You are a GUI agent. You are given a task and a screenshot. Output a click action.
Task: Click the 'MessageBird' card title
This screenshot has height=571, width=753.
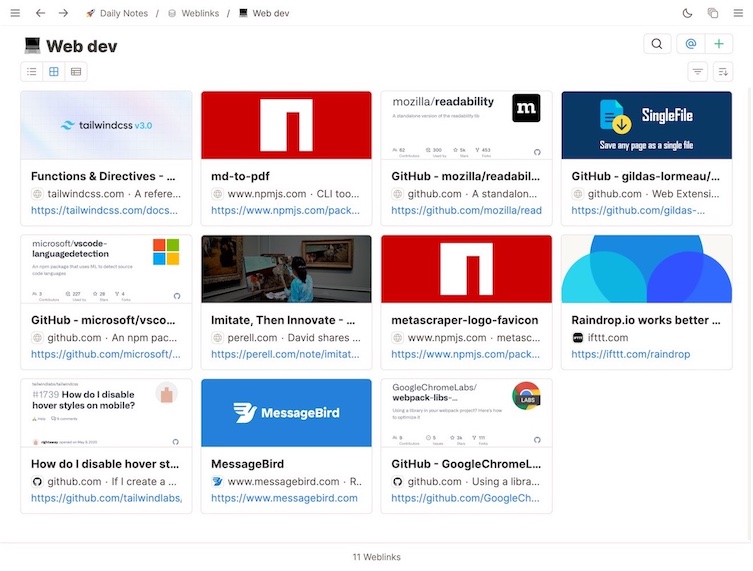point(247,464)
